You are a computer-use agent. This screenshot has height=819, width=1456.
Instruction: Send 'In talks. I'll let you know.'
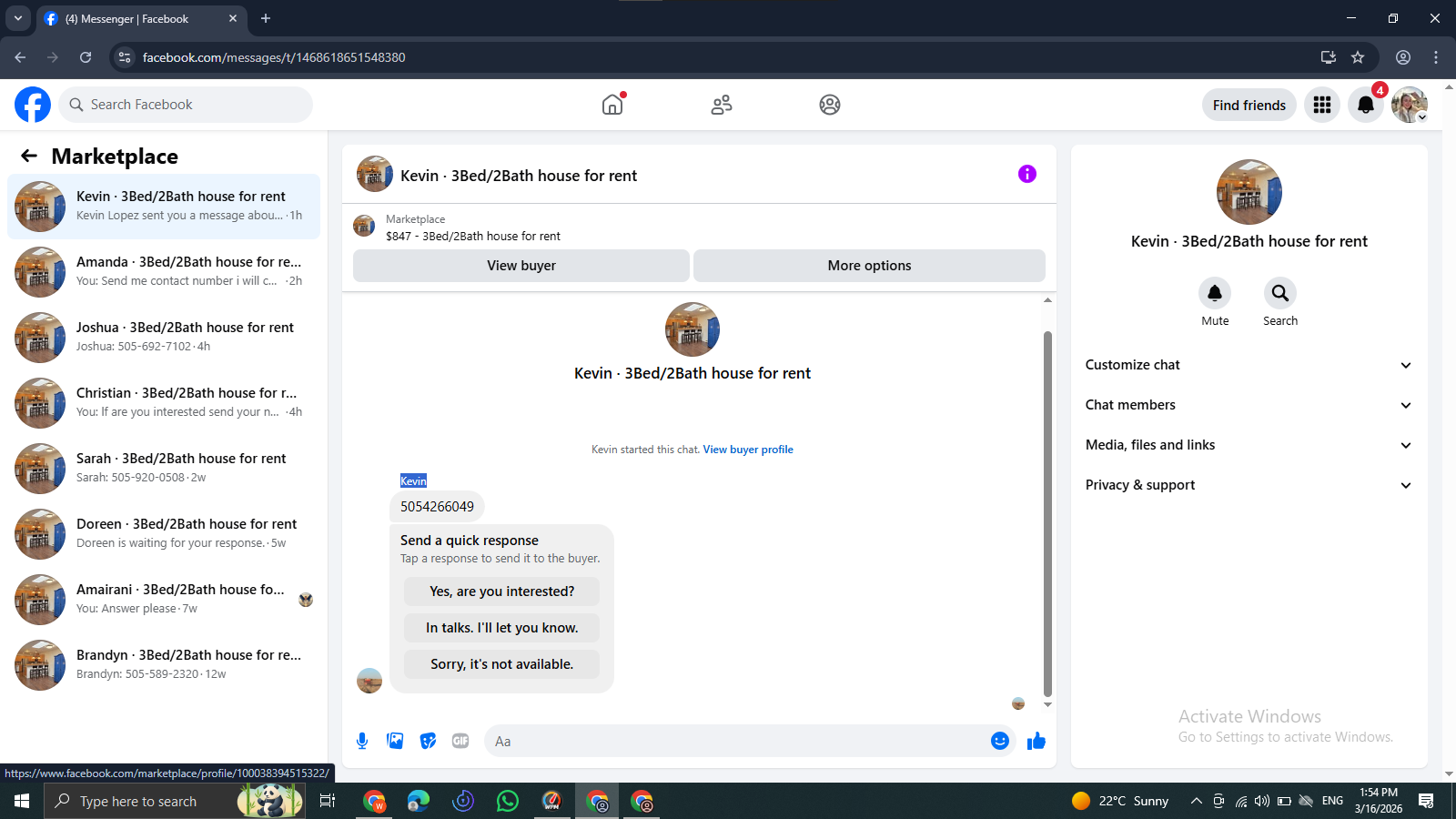coord(501,628)
